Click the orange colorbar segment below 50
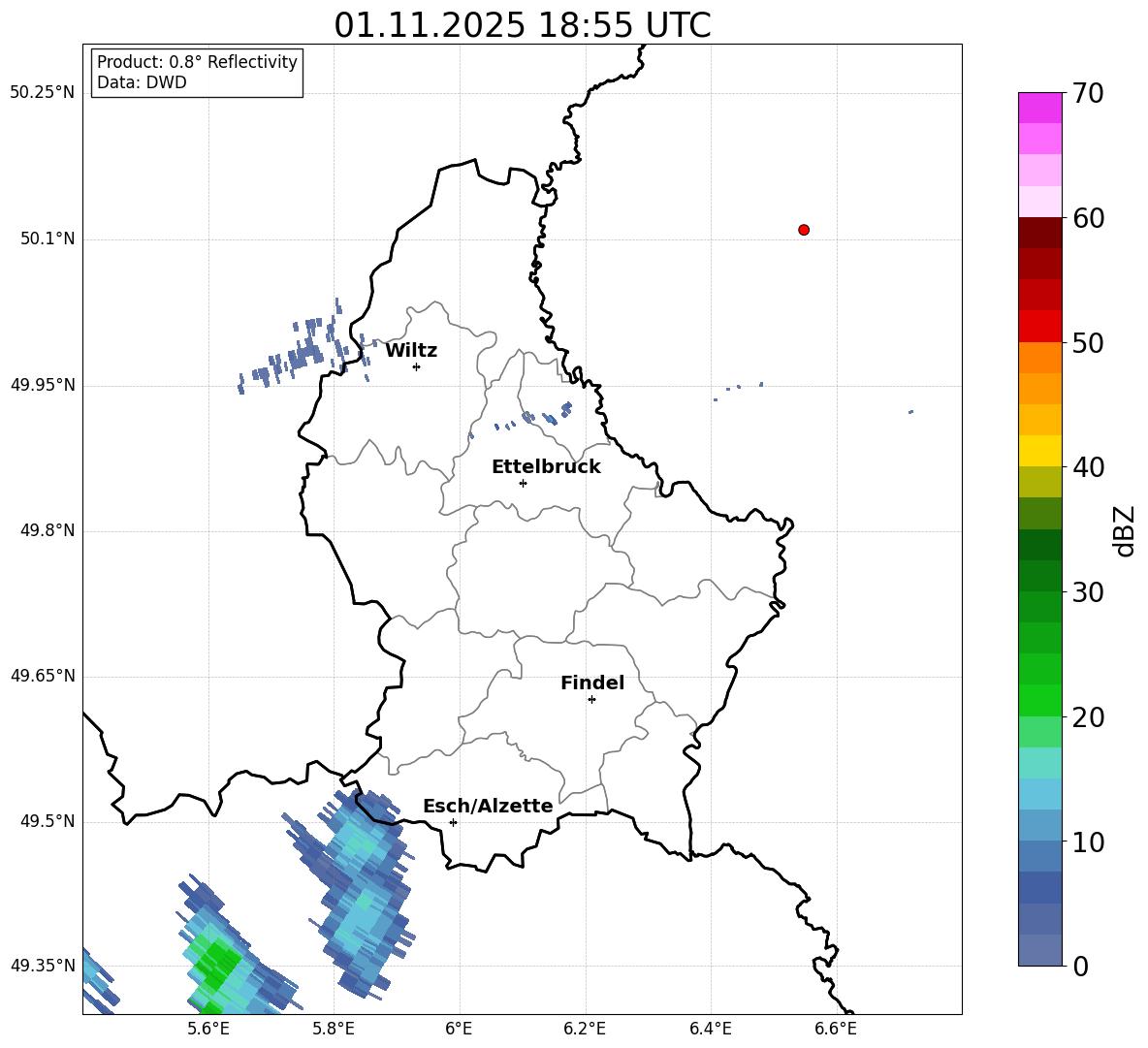The image size is (1148, 1048). 1039,358
